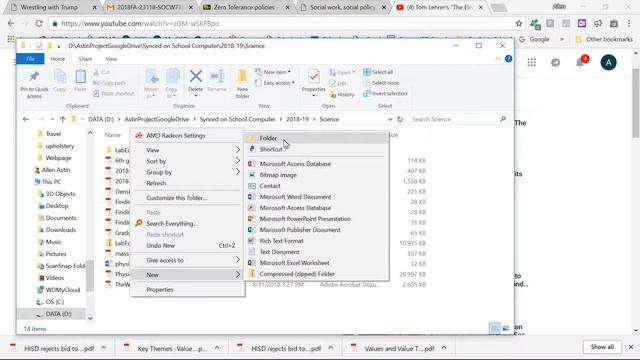This screenshot has width=640, height=360.
Task: Click Move to in the ribbon
Action: point(151,83)
